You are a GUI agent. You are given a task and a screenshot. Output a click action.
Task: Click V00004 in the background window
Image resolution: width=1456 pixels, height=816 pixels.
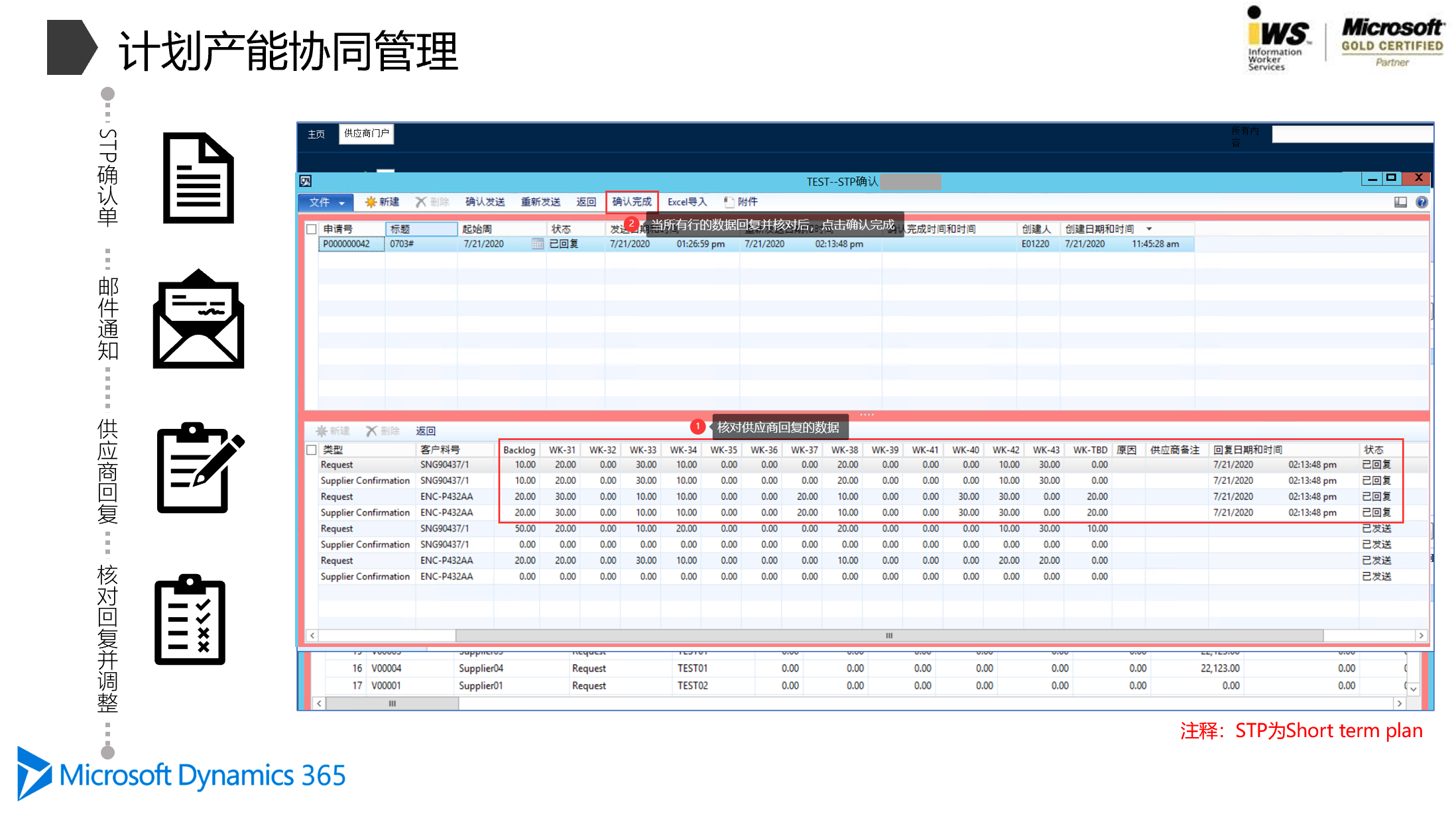(x=387, y=669)
